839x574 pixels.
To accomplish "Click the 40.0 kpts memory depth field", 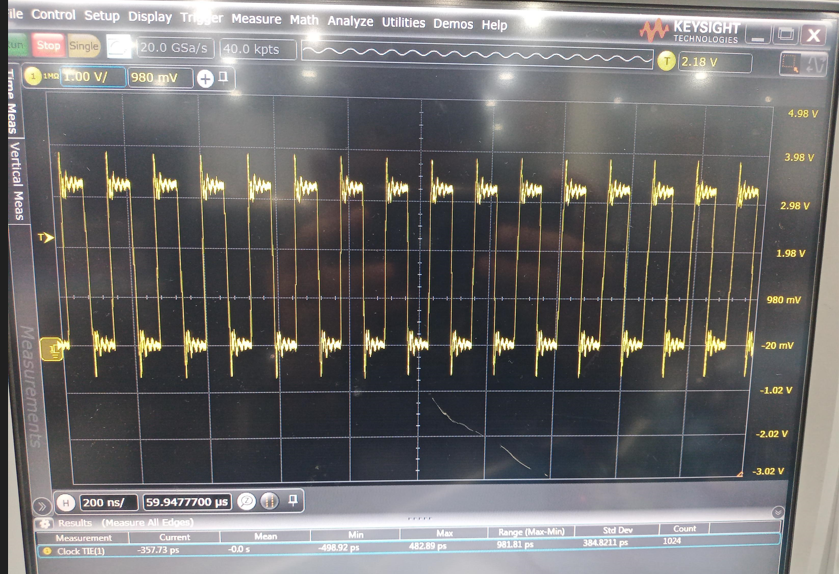I will point(258,49).
